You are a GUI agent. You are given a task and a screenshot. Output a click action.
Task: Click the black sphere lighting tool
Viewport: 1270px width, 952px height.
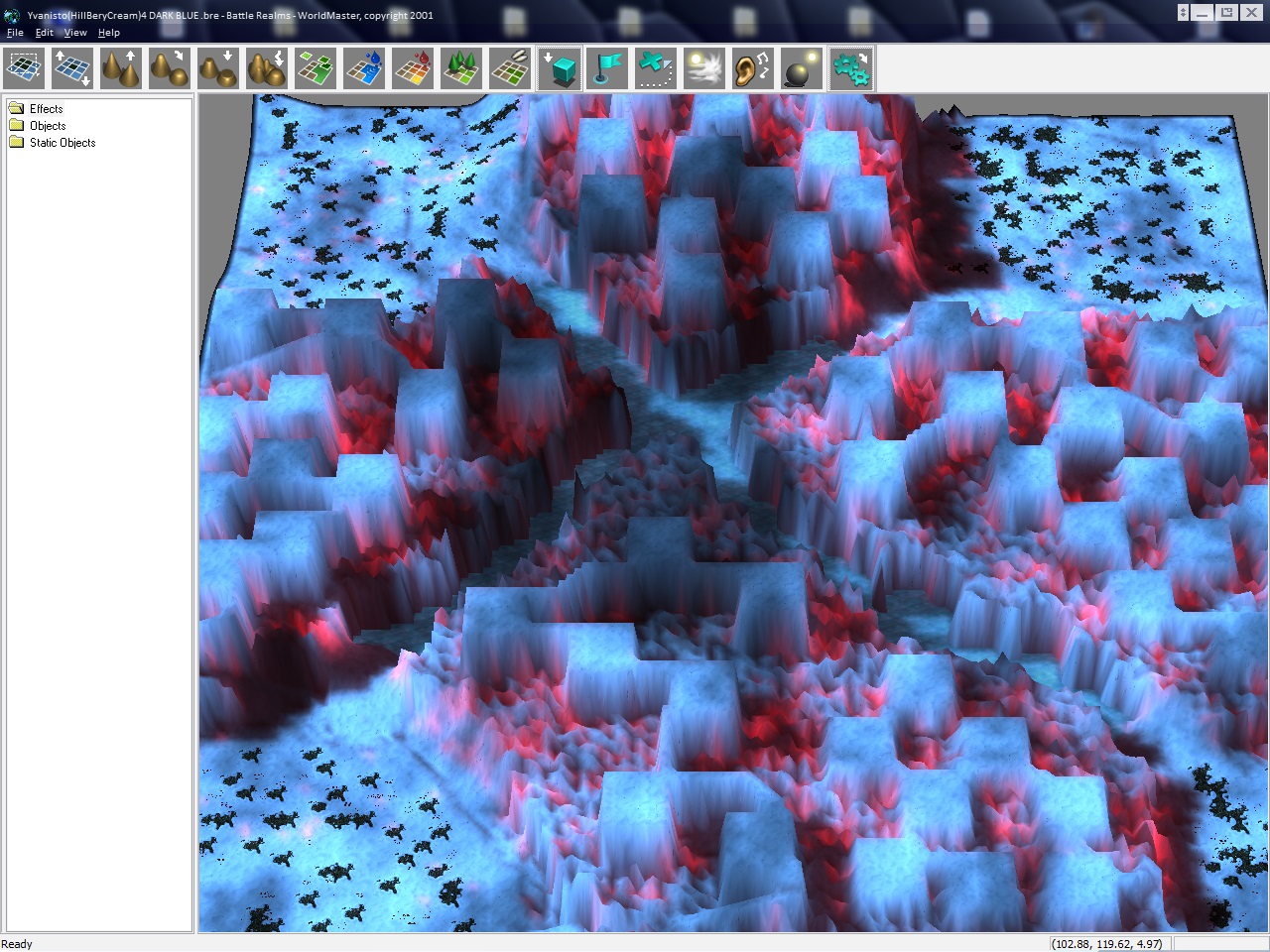click(802, 69)
